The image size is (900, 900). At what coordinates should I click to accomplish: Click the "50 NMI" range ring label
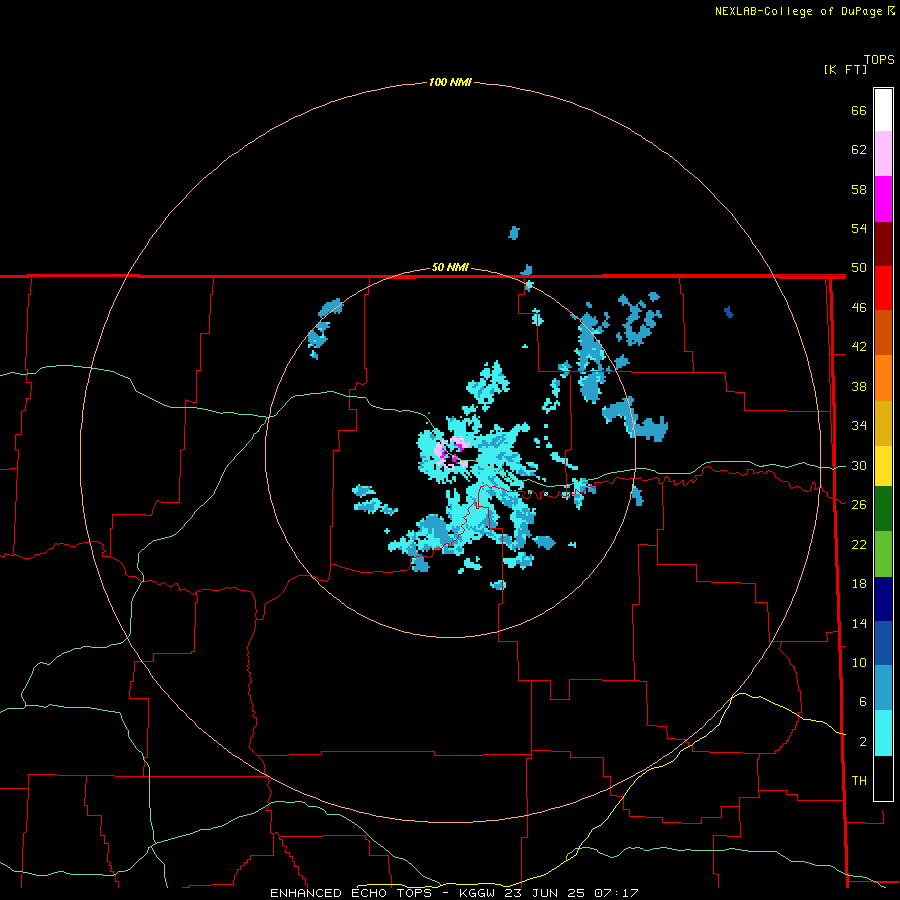pyautogui.click(x=450, y=267)
